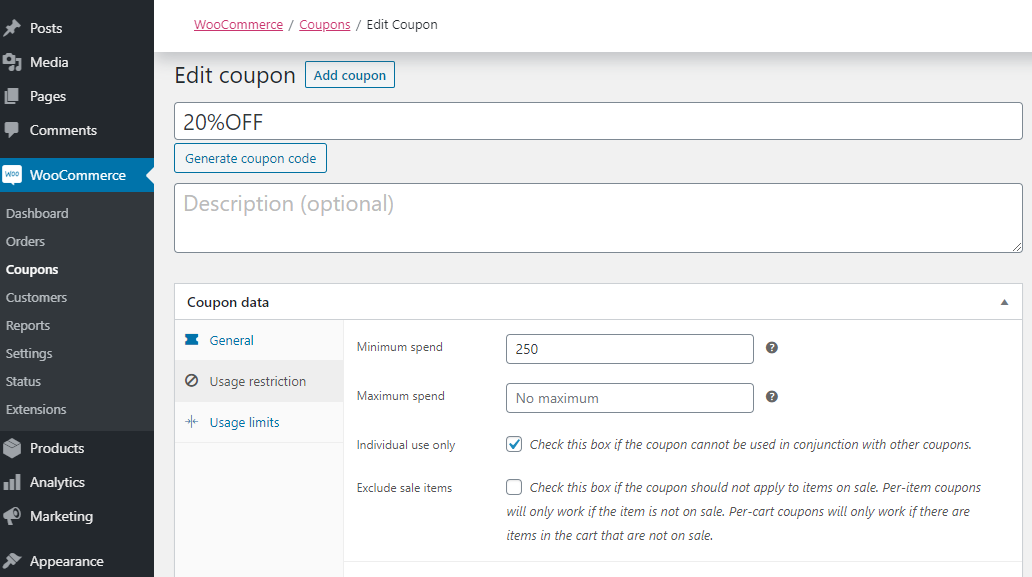Open the Pages menu
Screen dimensions: 1032x577
coord(77,96)
